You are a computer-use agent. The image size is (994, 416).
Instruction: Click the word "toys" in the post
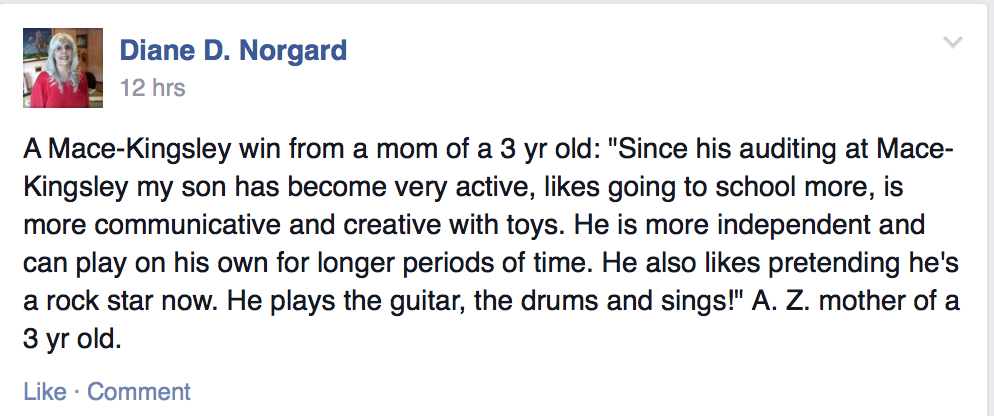pos(533,226)
